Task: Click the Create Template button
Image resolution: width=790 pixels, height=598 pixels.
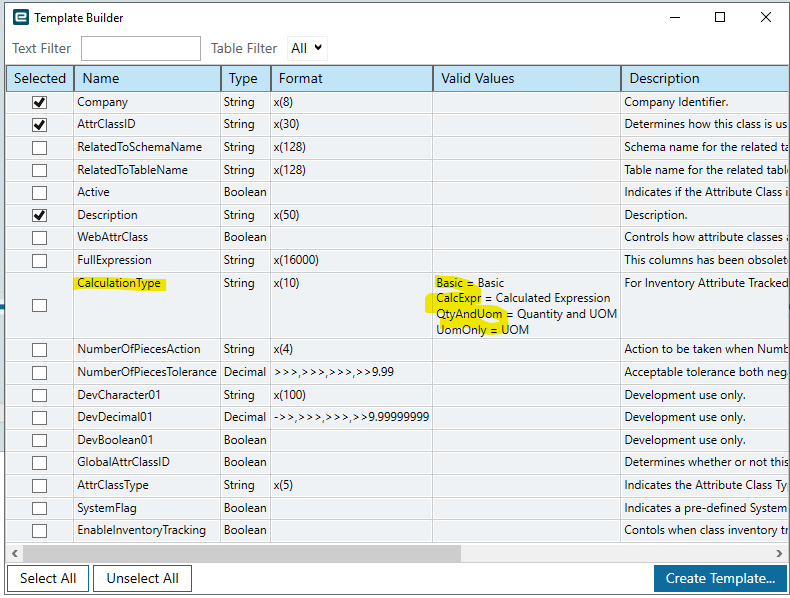Action: pyautogui.click(x=720, y=578)
